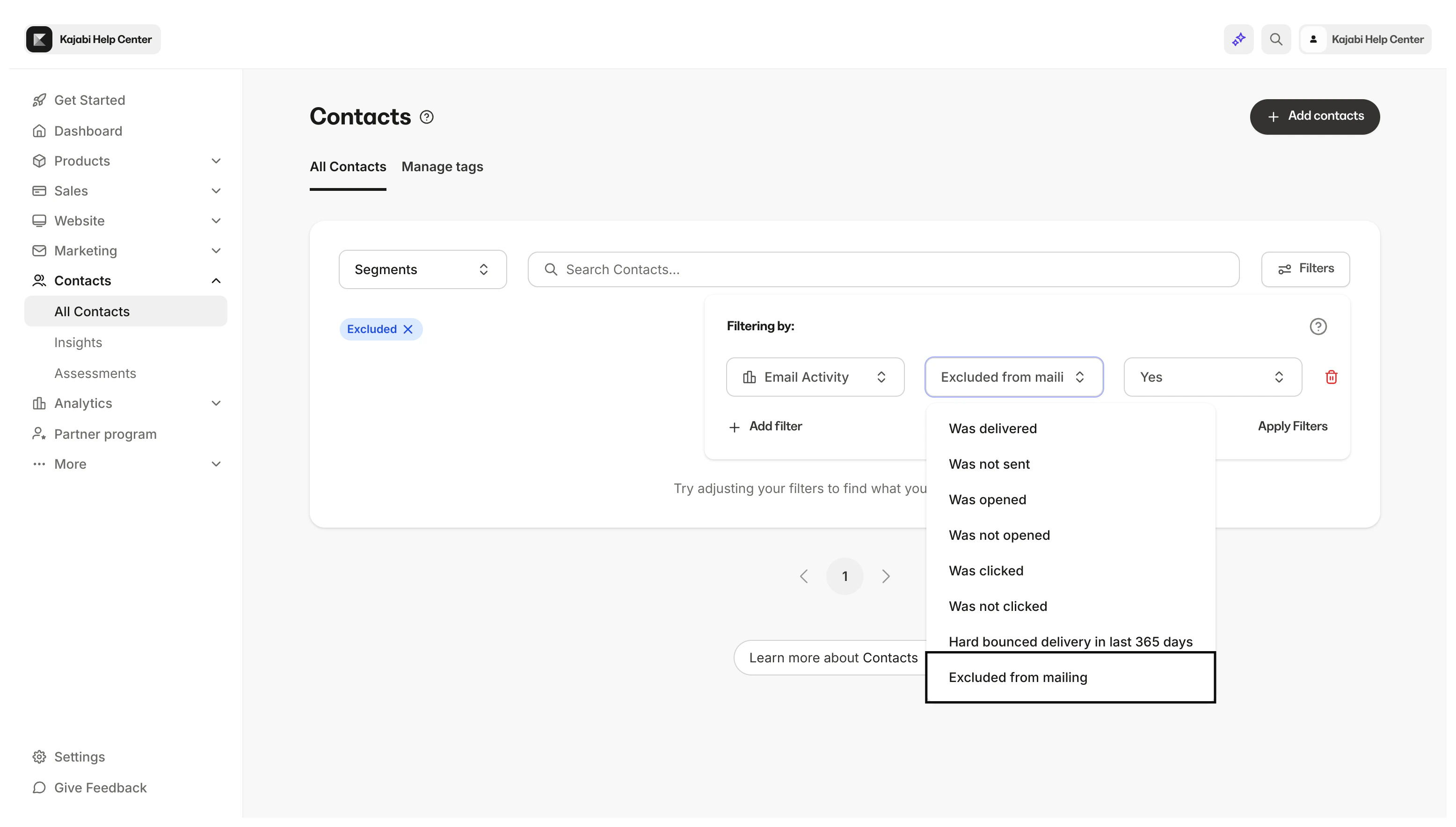The image size is (1456, 827).
Task: Go to next page arrow
Action: 886,576
